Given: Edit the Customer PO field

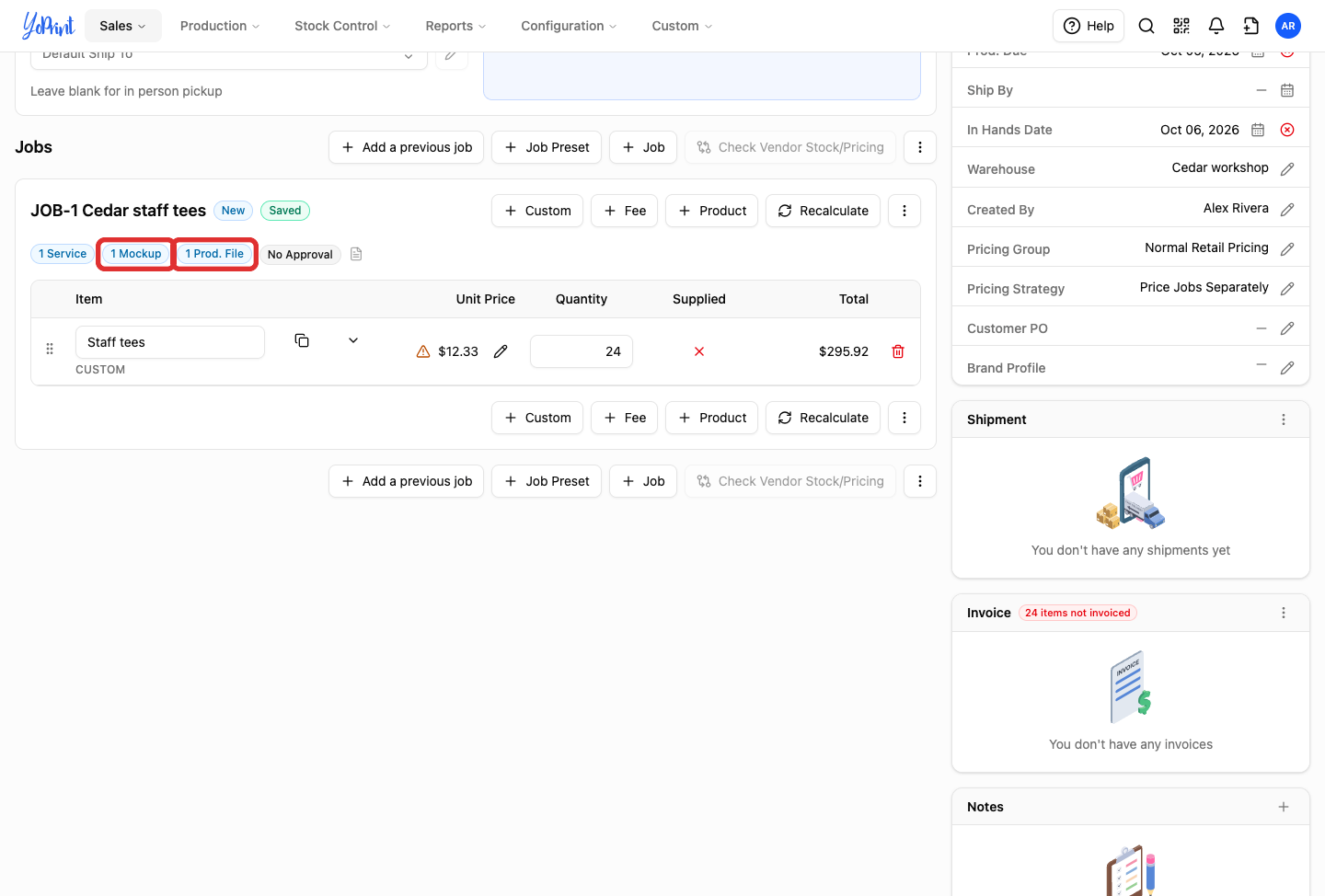Looking at the screenshot, I should (x=1287, y=328).
